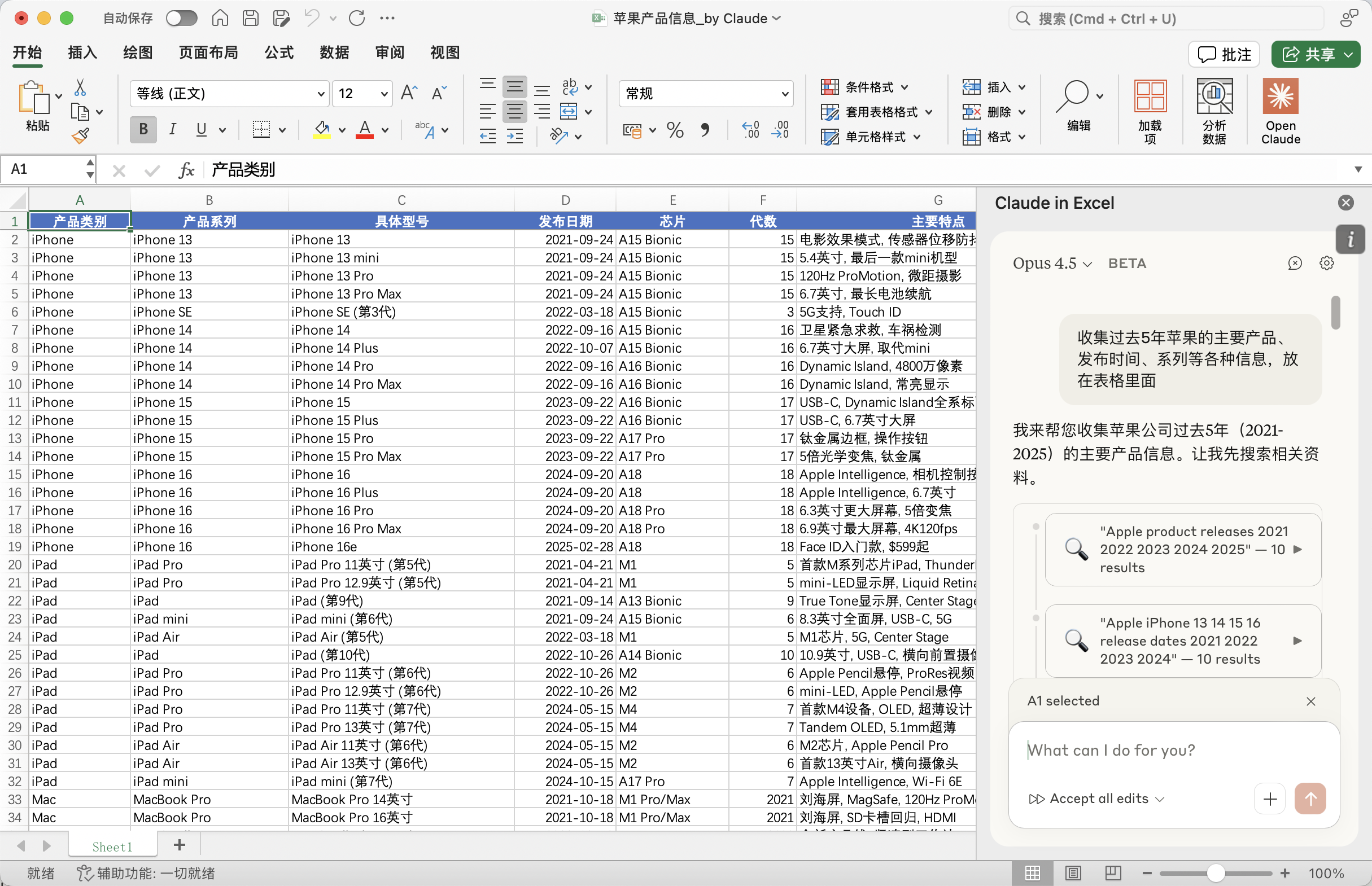Apply percentage number format
The height and width of the screenshot is (886, 1372).
coord(675,130)
